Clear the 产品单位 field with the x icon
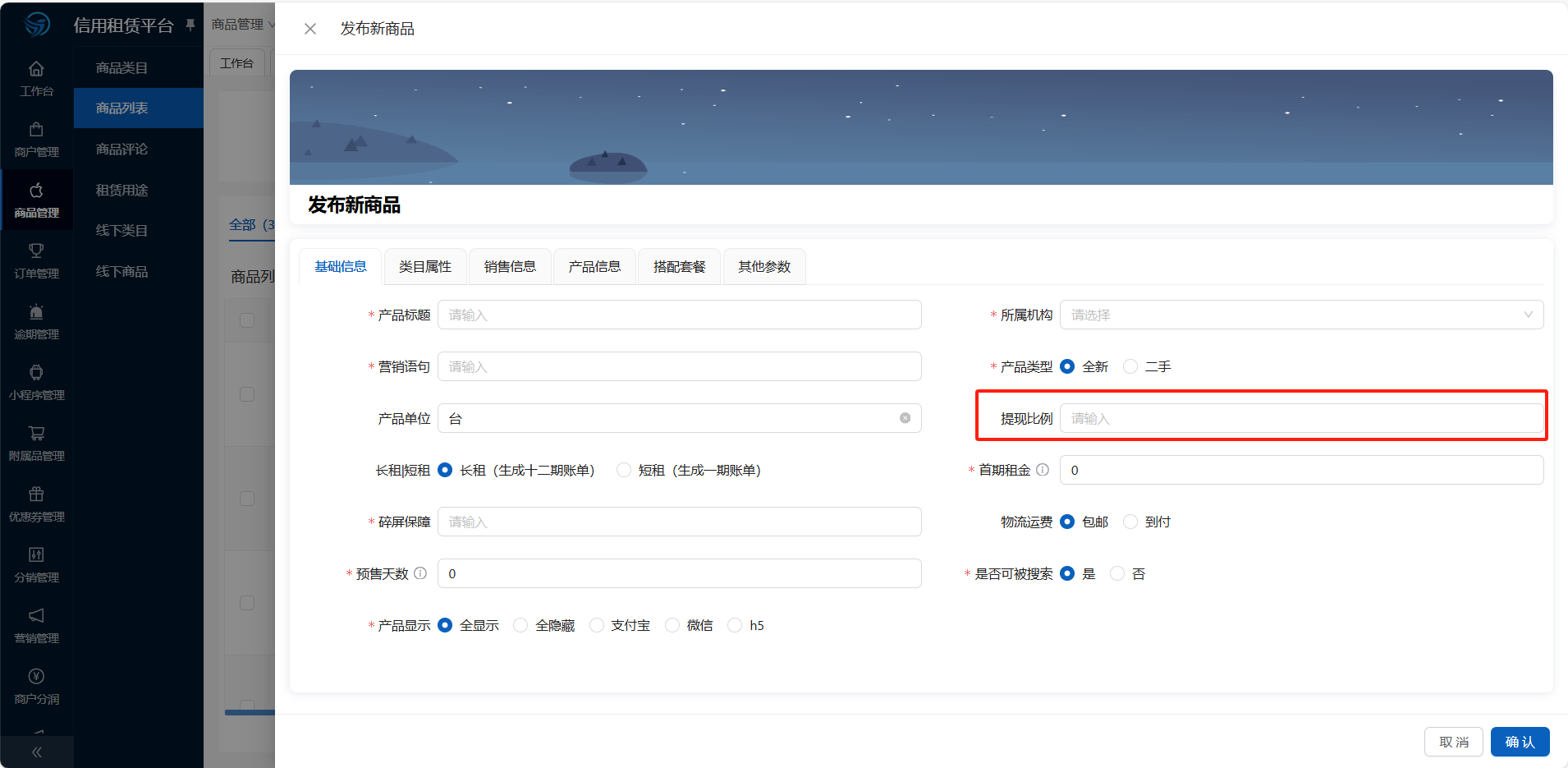1568x768 pixels. [905, 418]
